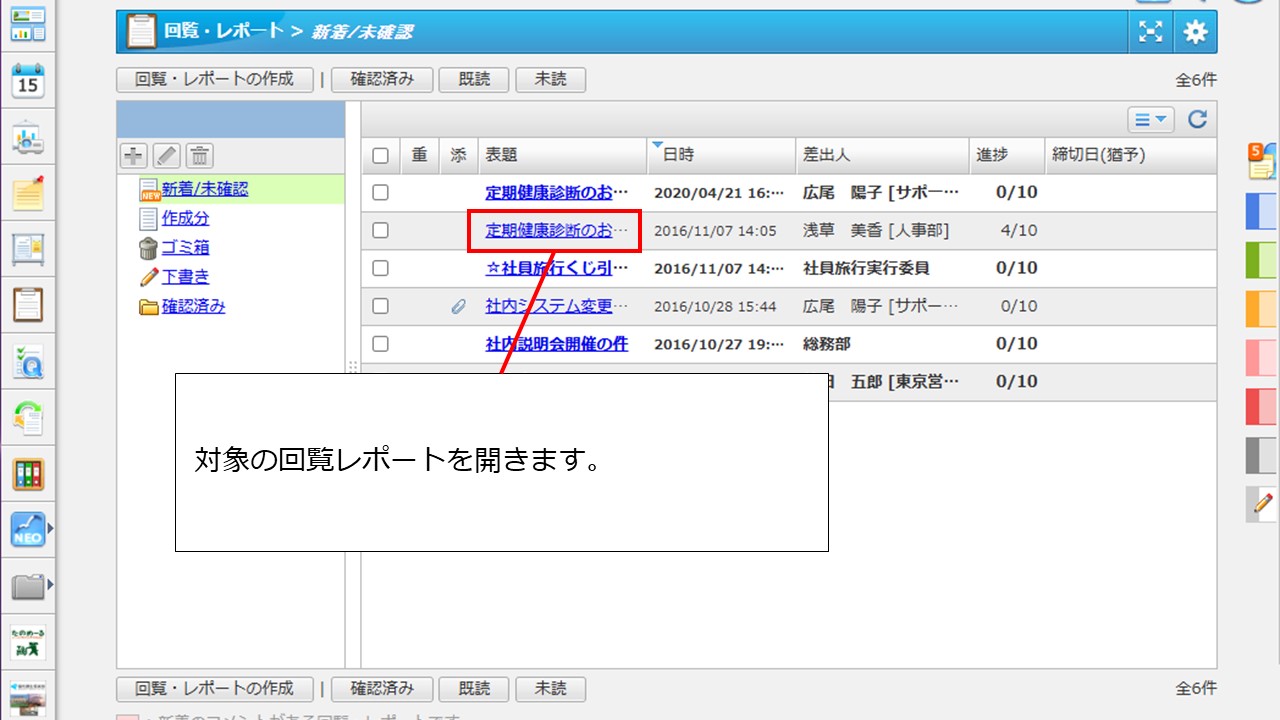Add a new folder with plus icon

[x=134, y=155]
